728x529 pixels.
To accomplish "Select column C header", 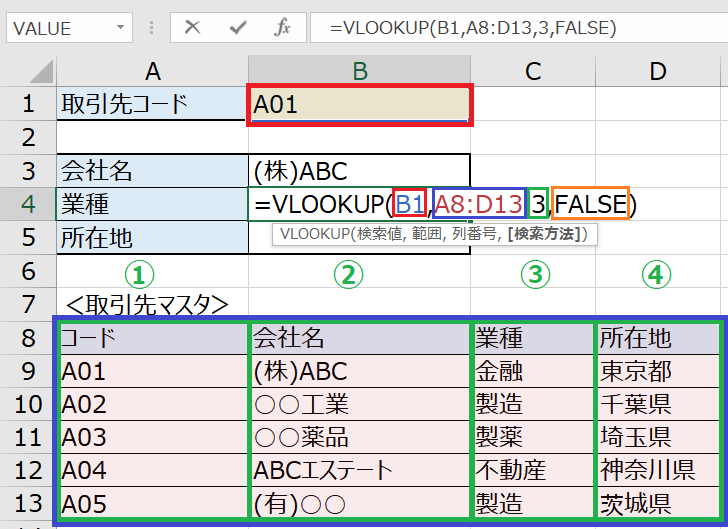I will (533, 71).
